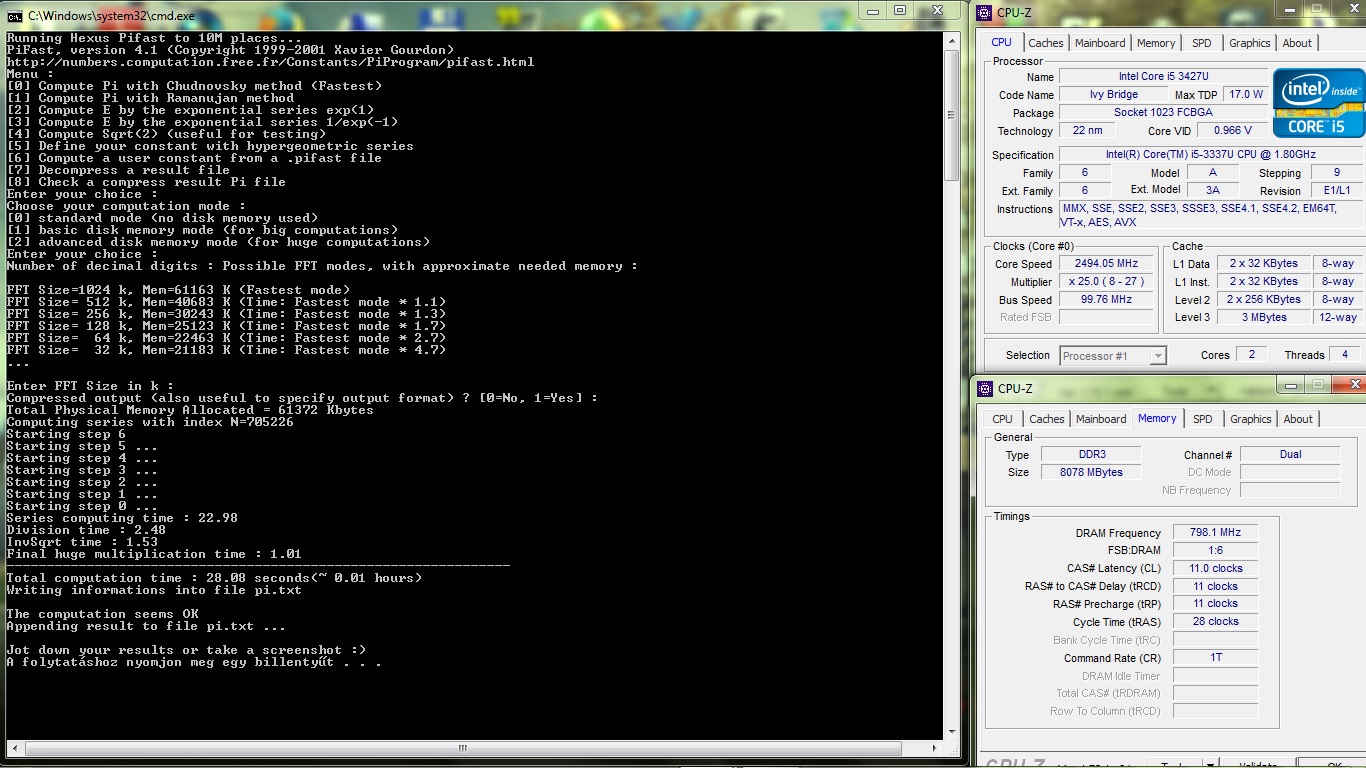Click the FSB:DRAM '1:6' value
The width and height of the screenshot is (1366, 768).
tap(1215, 550)
